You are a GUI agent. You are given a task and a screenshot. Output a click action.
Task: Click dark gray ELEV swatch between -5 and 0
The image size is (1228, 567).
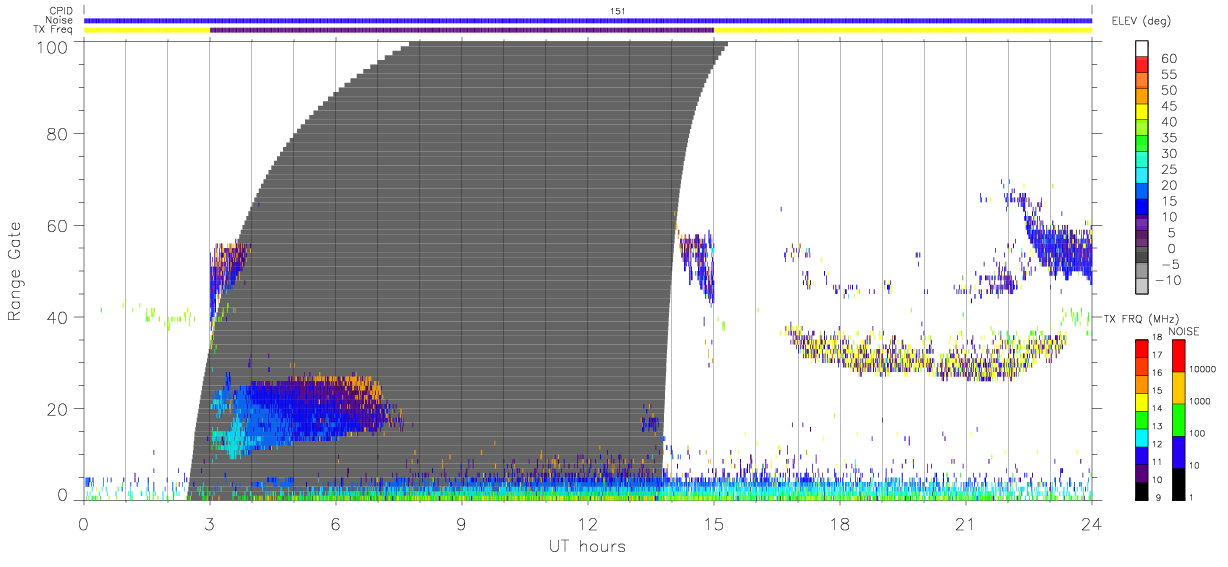coord(1142,256)
